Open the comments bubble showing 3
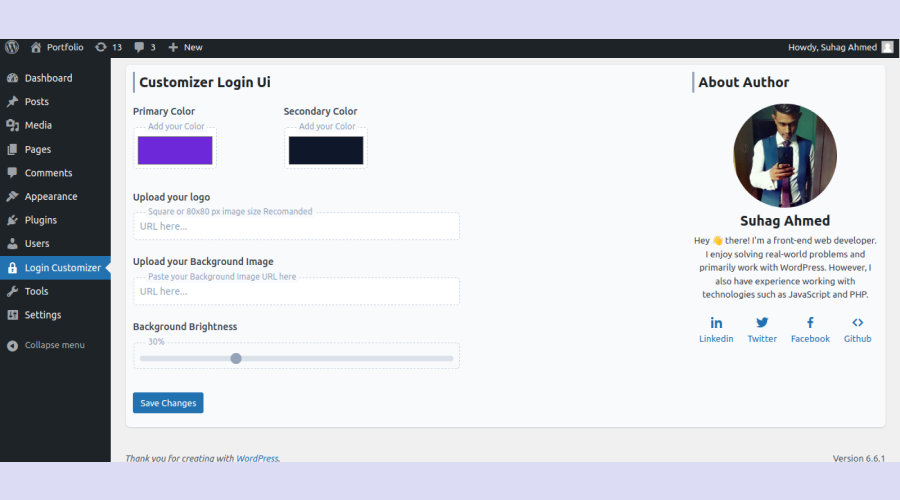 click(139, 47)
